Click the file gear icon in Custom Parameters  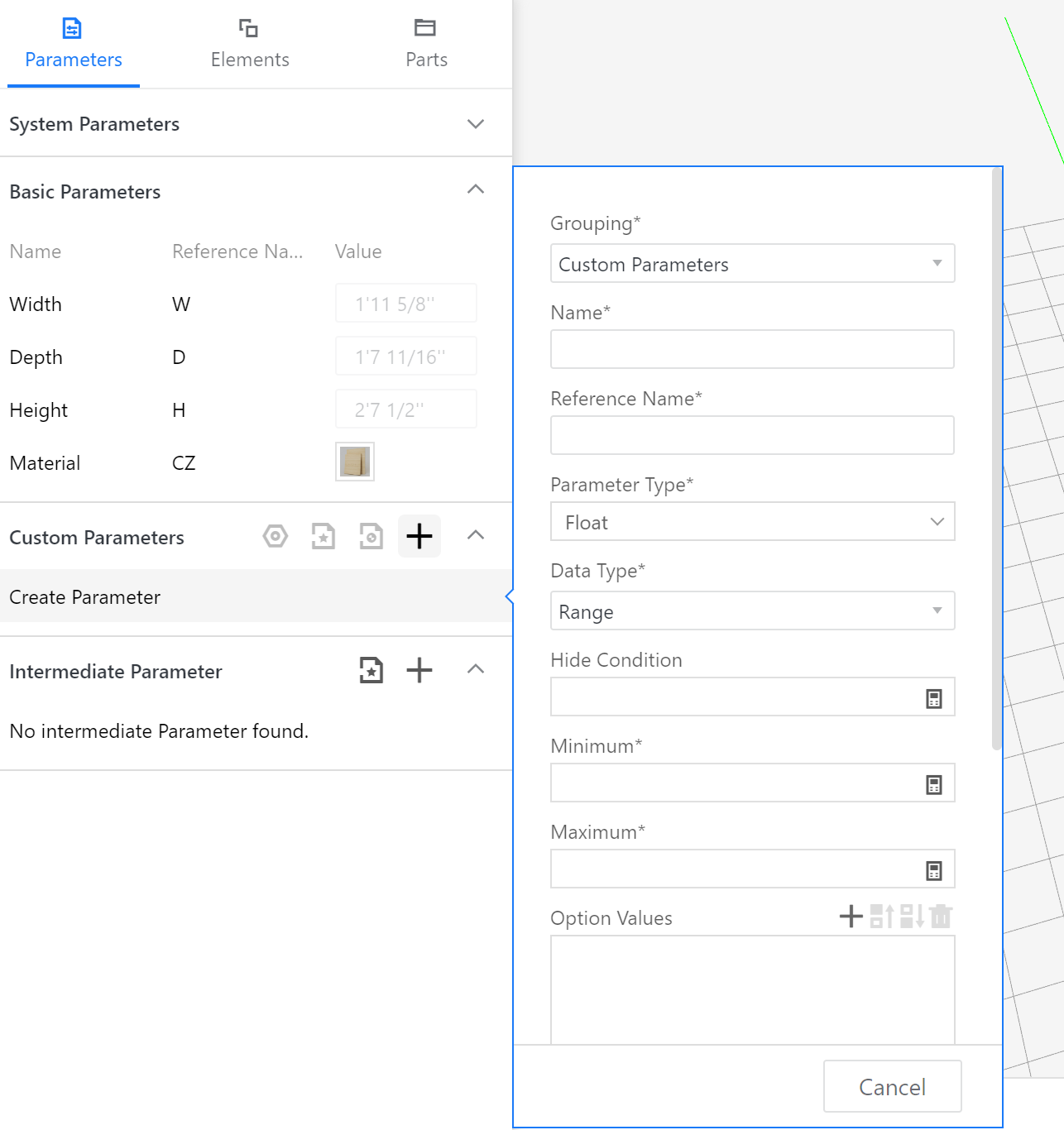click(371, 536)
